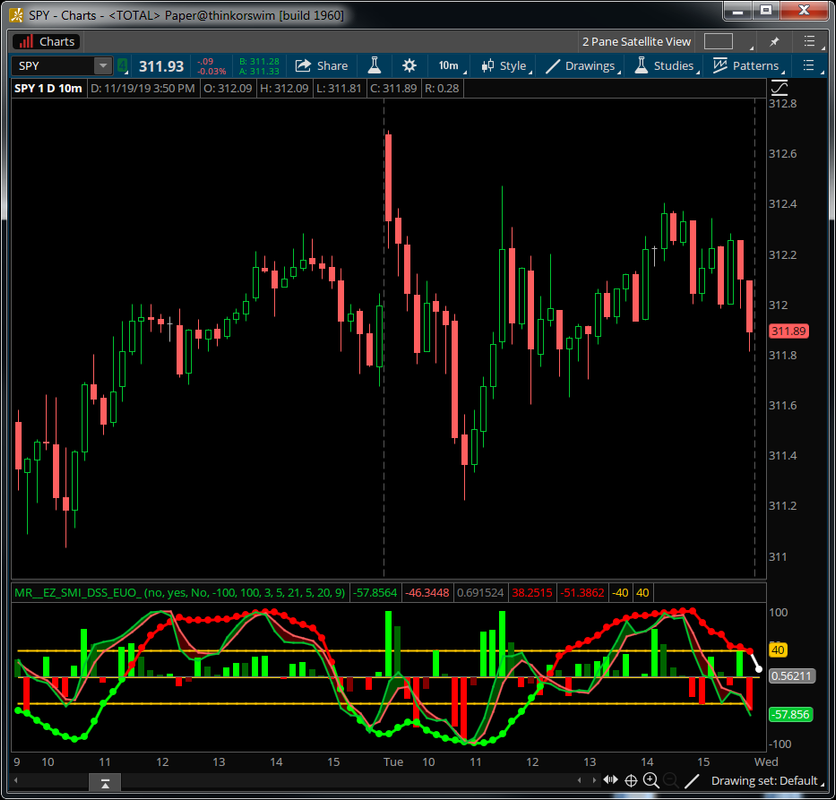The image size is (836, 800).
Task: Expand the symbol dropdown arrow next to SPY
Action: click(x=102, y=66)
